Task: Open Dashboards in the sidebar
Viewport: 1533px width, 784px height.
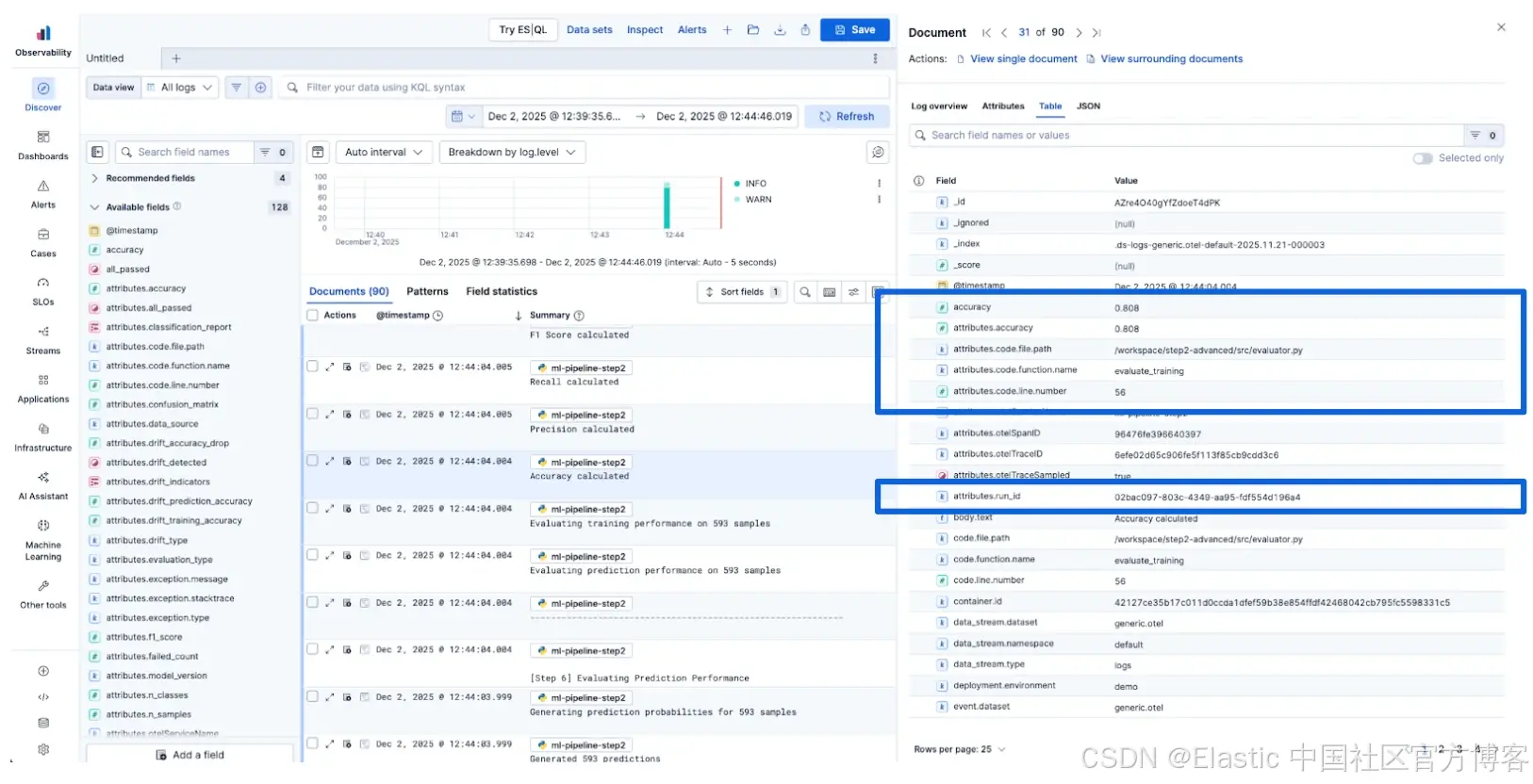Action: (x=43, y=145)
